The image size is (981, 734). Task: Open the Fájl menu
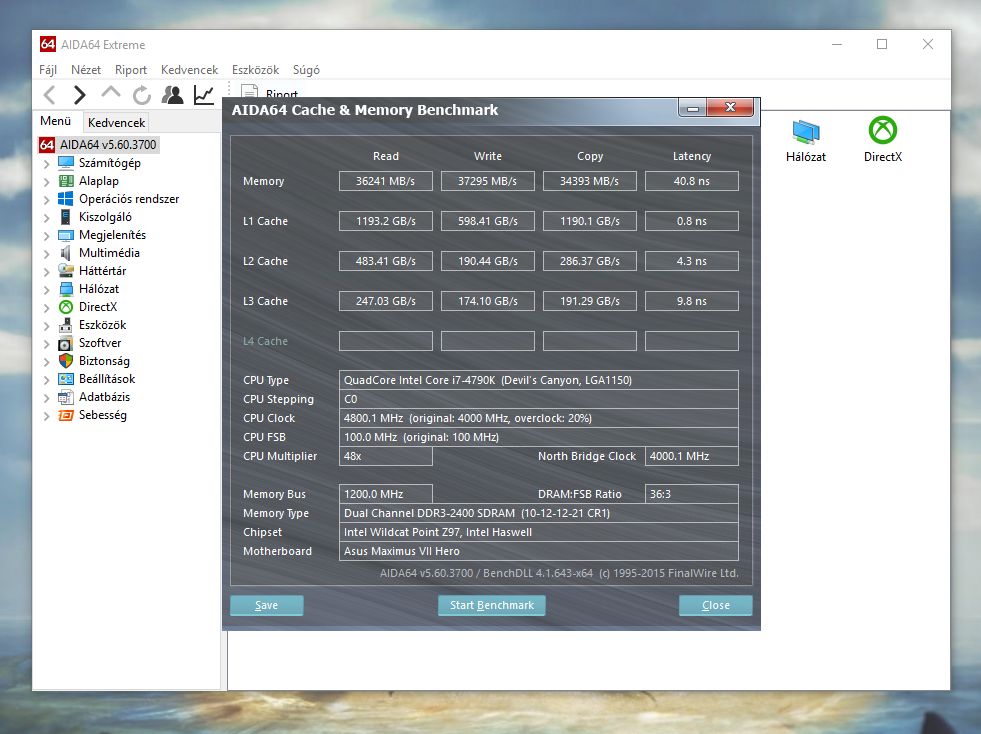coord(48,70)
